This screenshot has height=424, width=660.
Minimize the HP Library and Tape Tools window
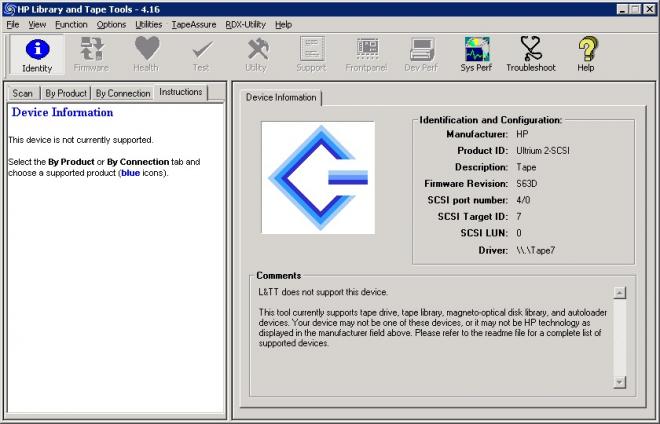click(622, 9)
